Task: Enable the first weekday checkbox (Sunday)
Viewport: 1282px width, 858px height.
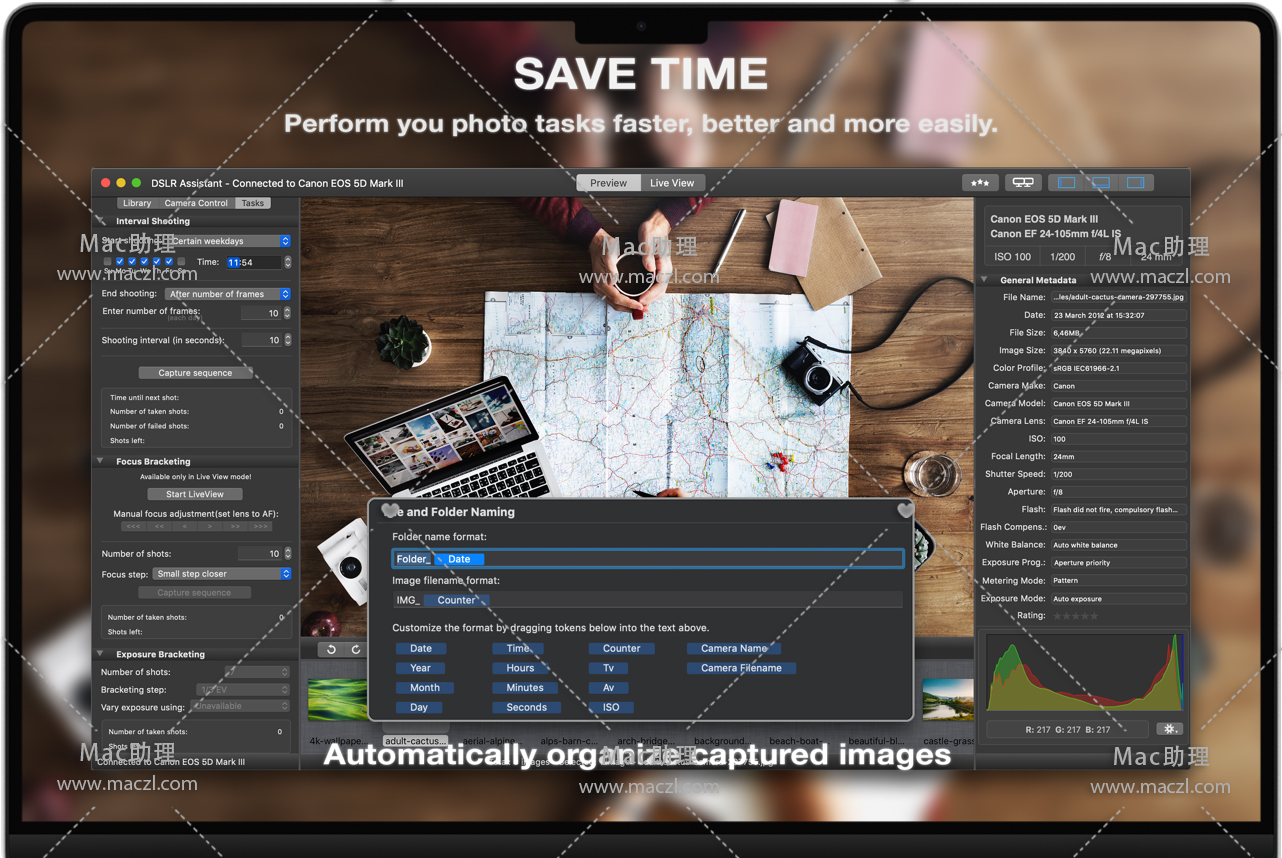Action: (108, 262)
